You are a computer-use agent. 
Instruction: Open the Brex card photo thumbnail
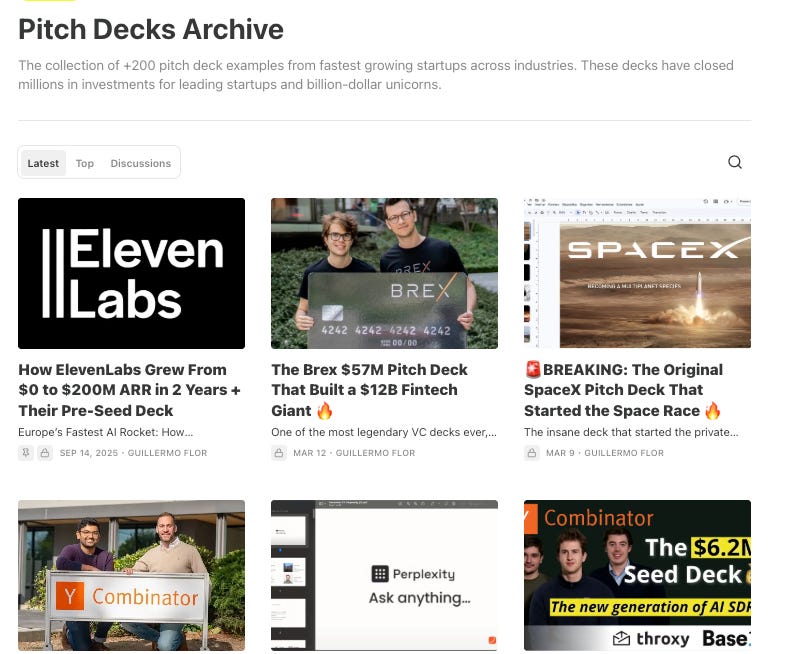[x=384, y=273]
